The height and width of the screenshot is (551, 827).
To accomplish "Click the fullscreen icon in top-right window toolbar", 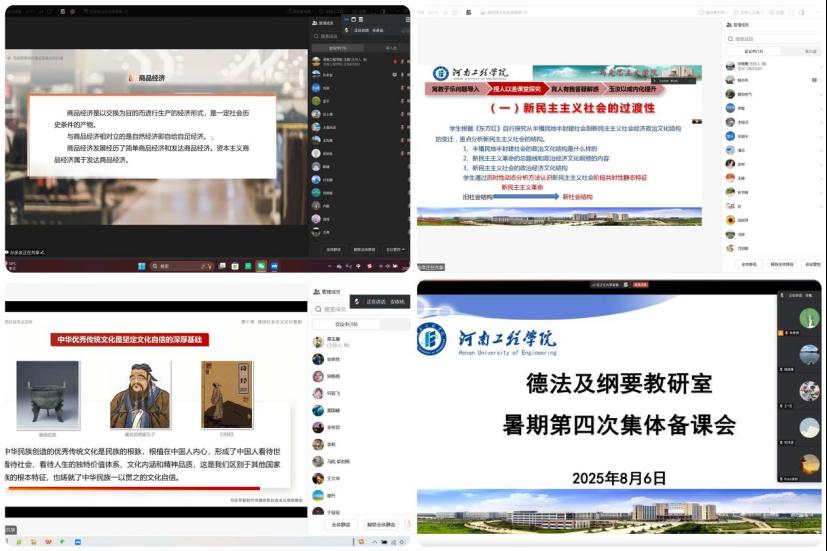I will (792, 12).
